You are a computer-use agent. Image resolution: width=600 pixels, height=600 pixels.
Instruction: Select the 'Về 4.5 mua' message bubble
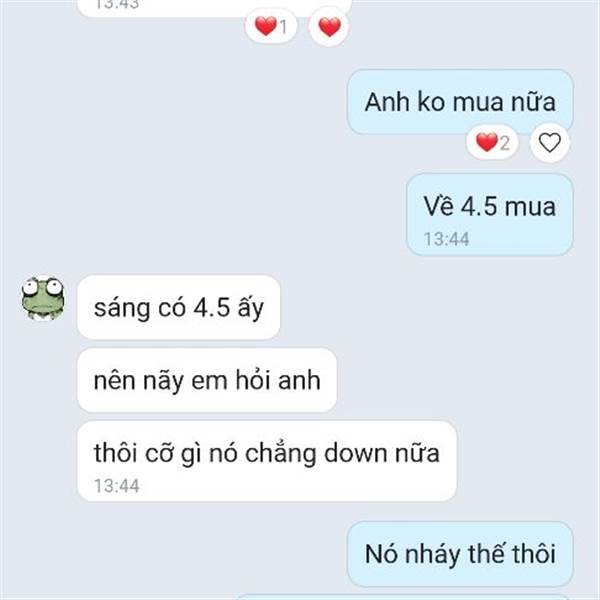489,214
